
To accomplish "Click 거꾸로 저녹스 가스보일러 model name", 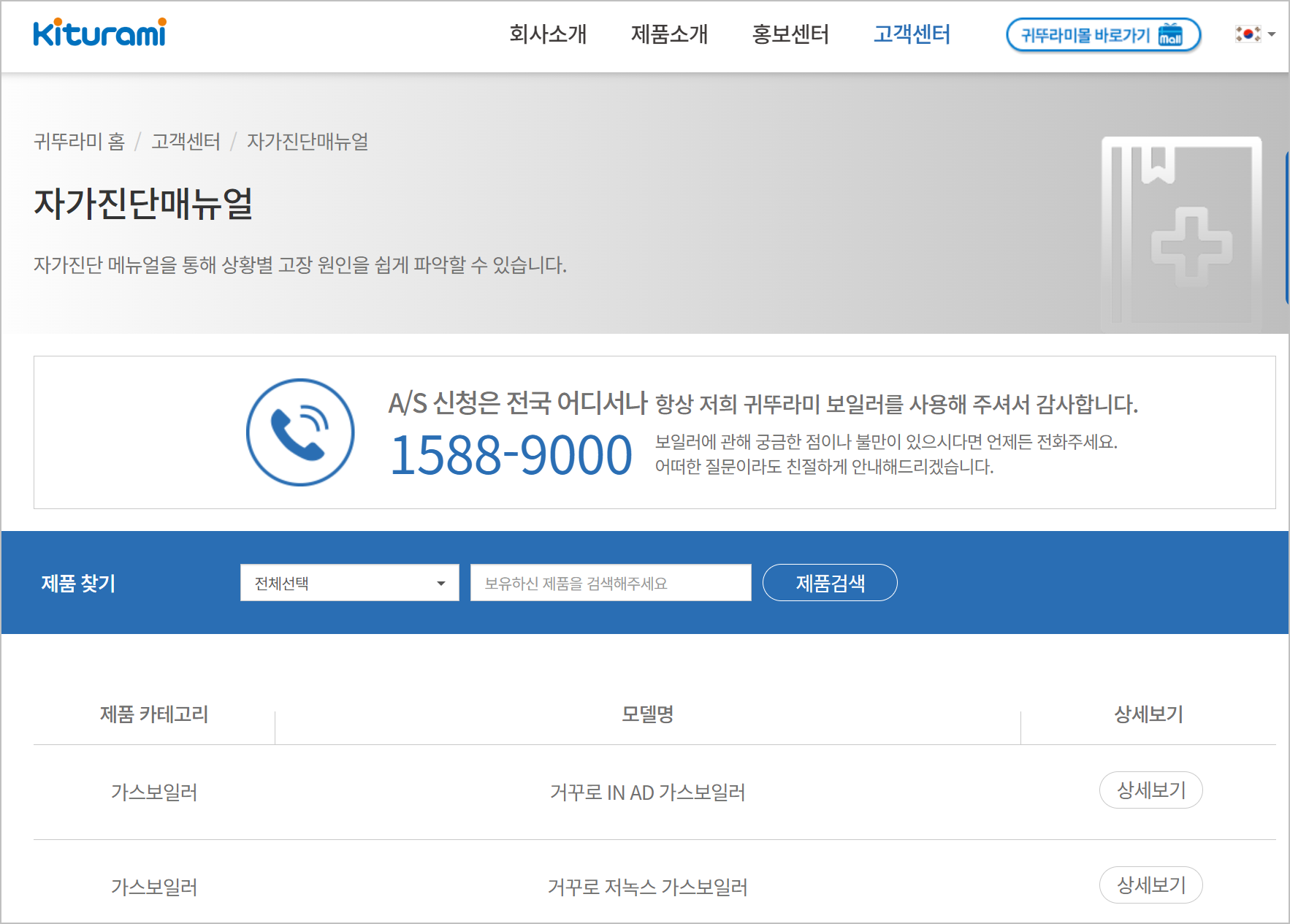I will [x=648, y=887].
